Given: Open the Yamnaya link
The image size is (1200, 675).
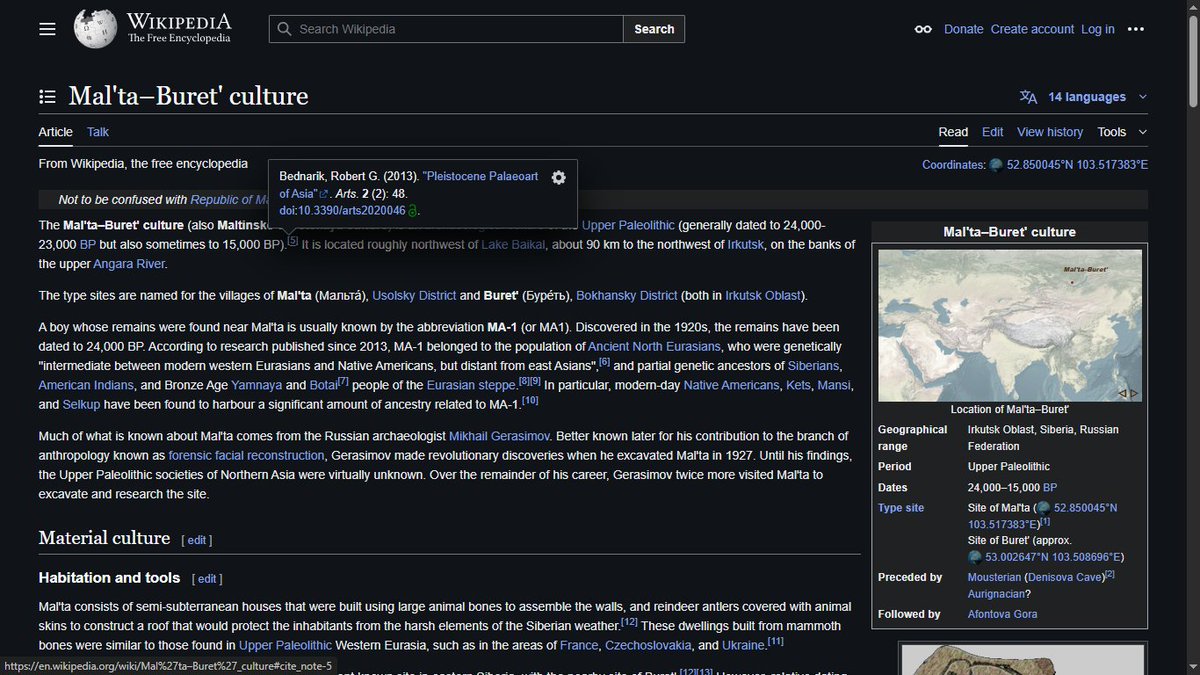Looking at the screenshot, I should pos(255,385).
